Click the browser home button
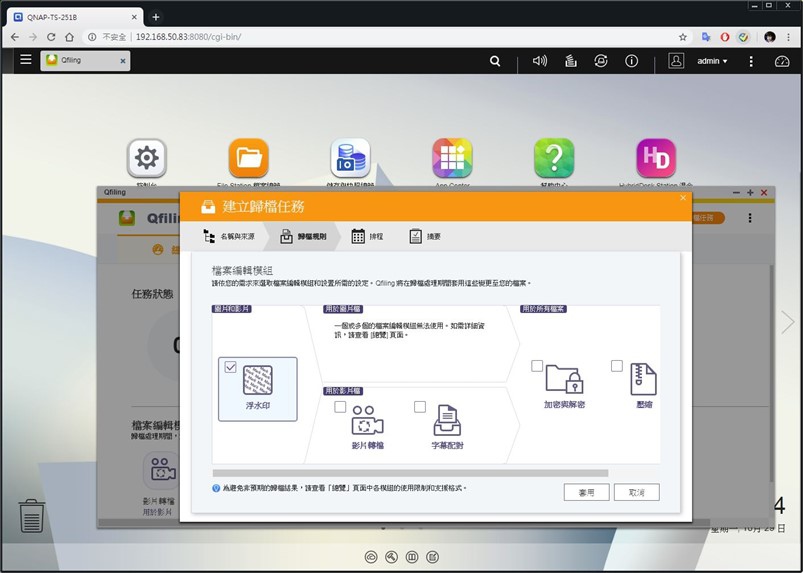This screenshot has height=573, width=803. (69, 37)
